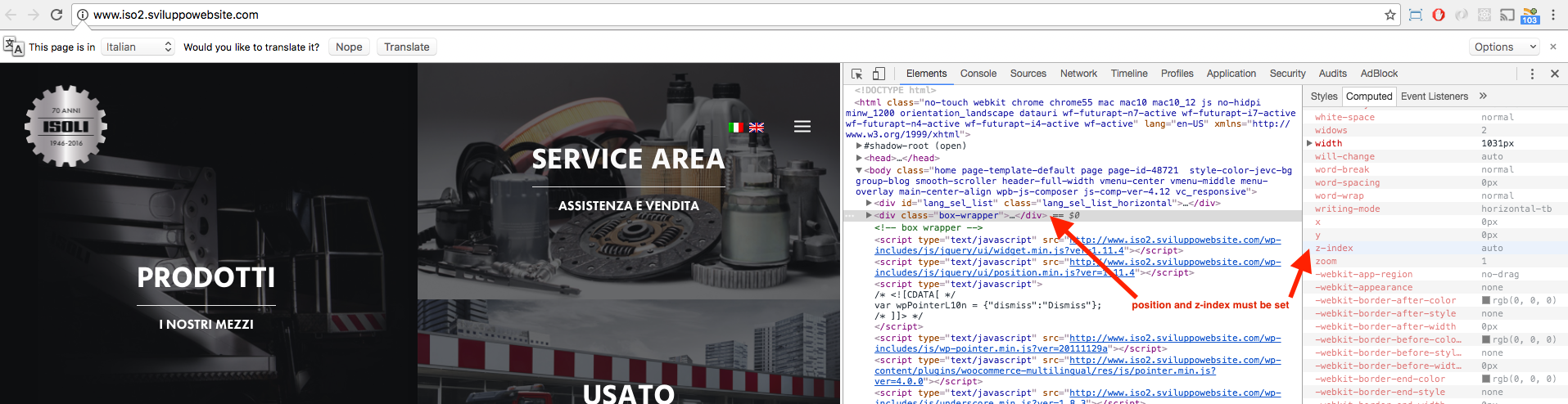Screen dimensions: 1568x404
Task: Select the z-index computed property row
Action: (x=1435, y=249)
